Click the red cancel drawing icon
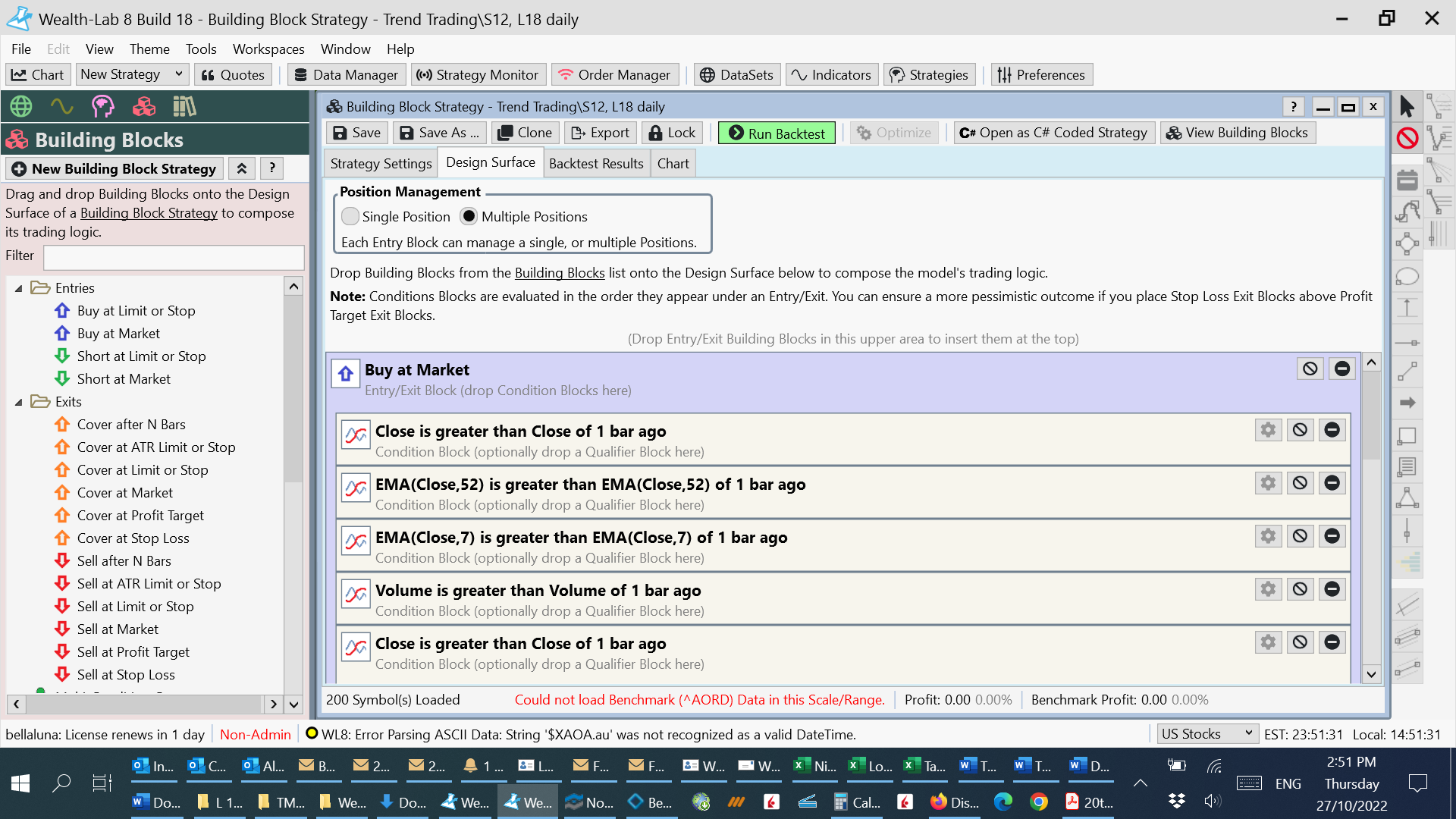 [1407, 138]
